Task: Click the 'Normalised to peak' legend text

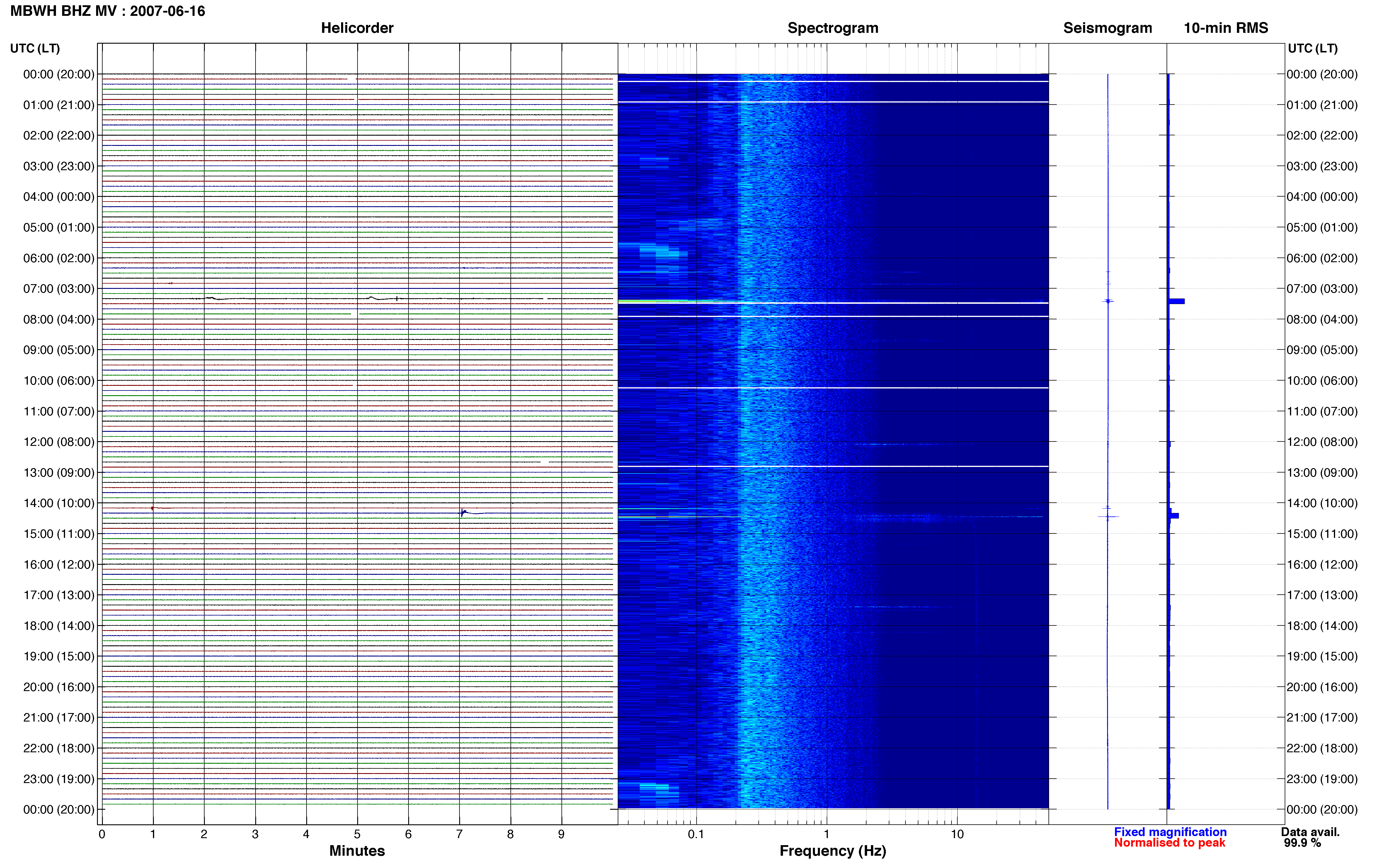Action: click(x=1170, y=843)
